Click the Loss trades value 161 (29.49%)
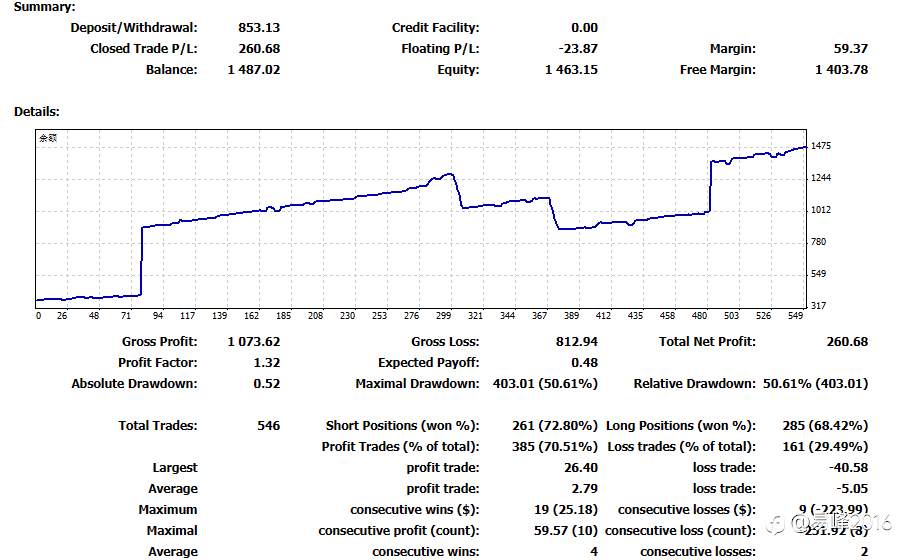 (x=825, y=447)
